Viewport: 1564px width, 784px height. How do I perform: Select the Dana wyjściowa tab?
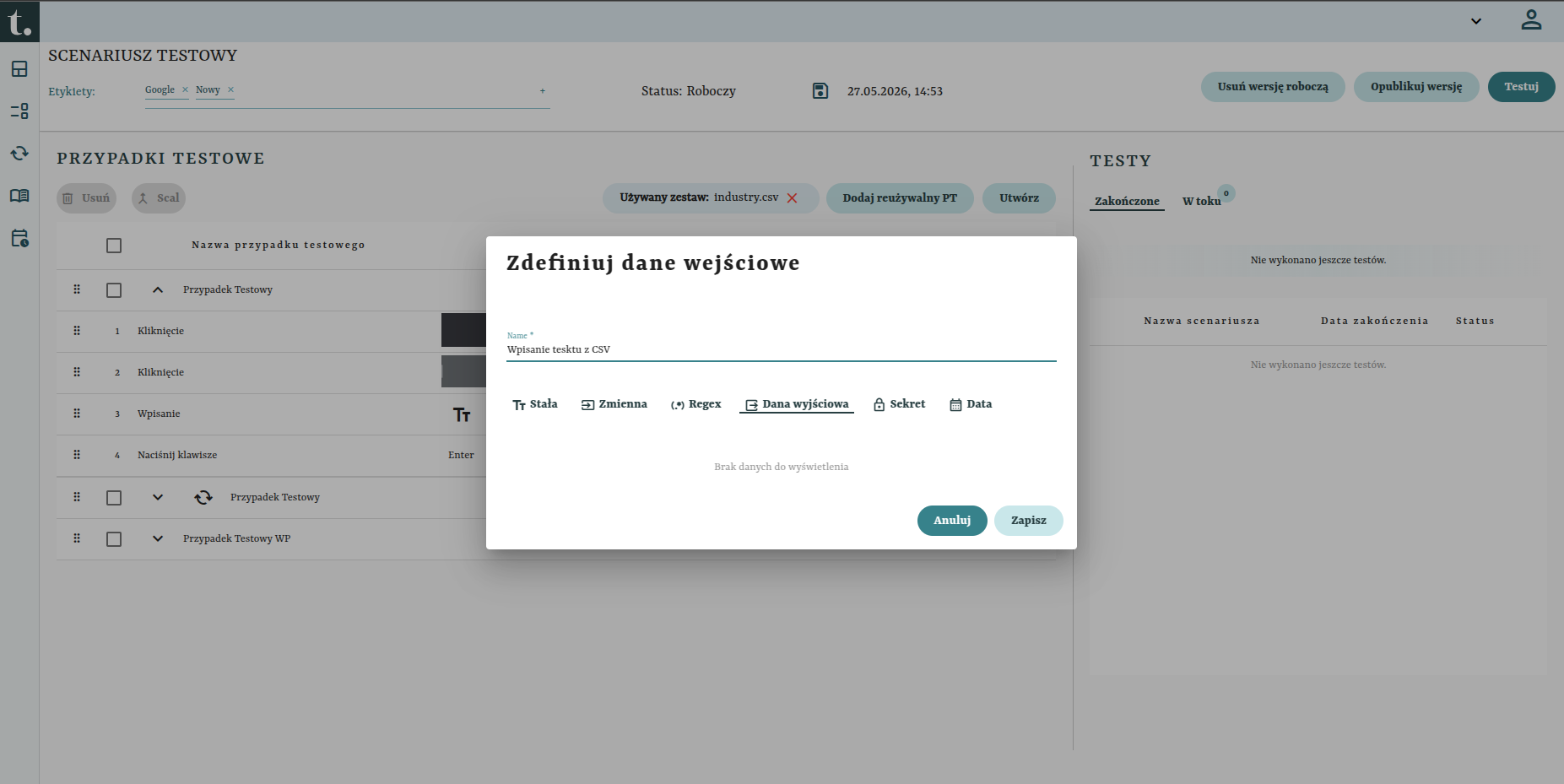797,404
